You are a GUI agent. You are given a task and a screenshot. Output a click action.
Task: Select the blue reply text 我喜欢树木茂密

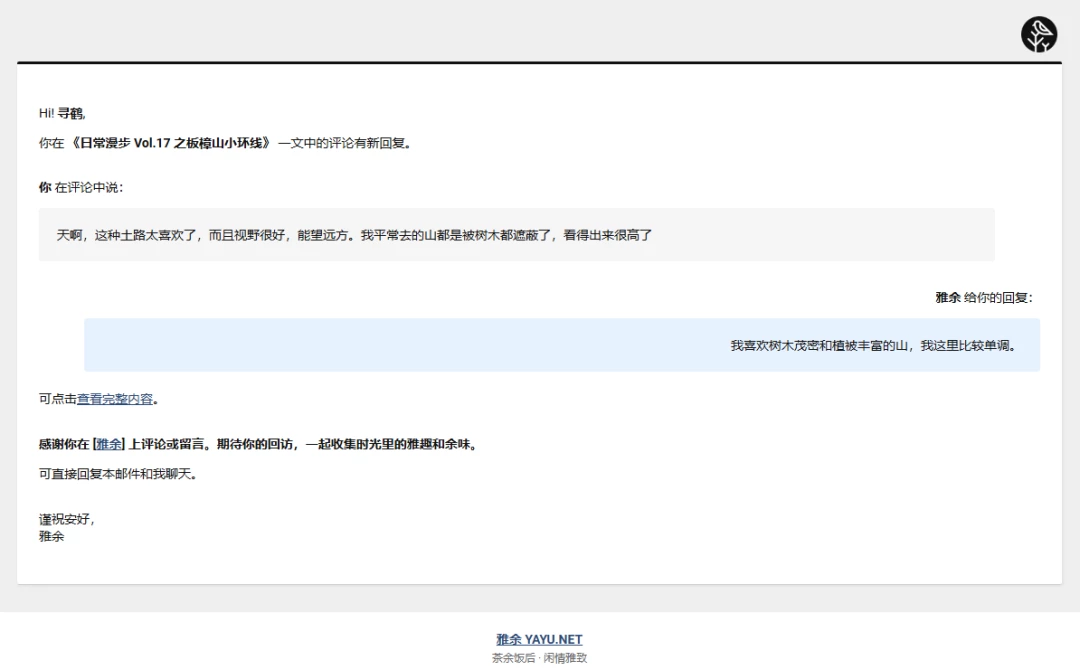pos(872,346)
